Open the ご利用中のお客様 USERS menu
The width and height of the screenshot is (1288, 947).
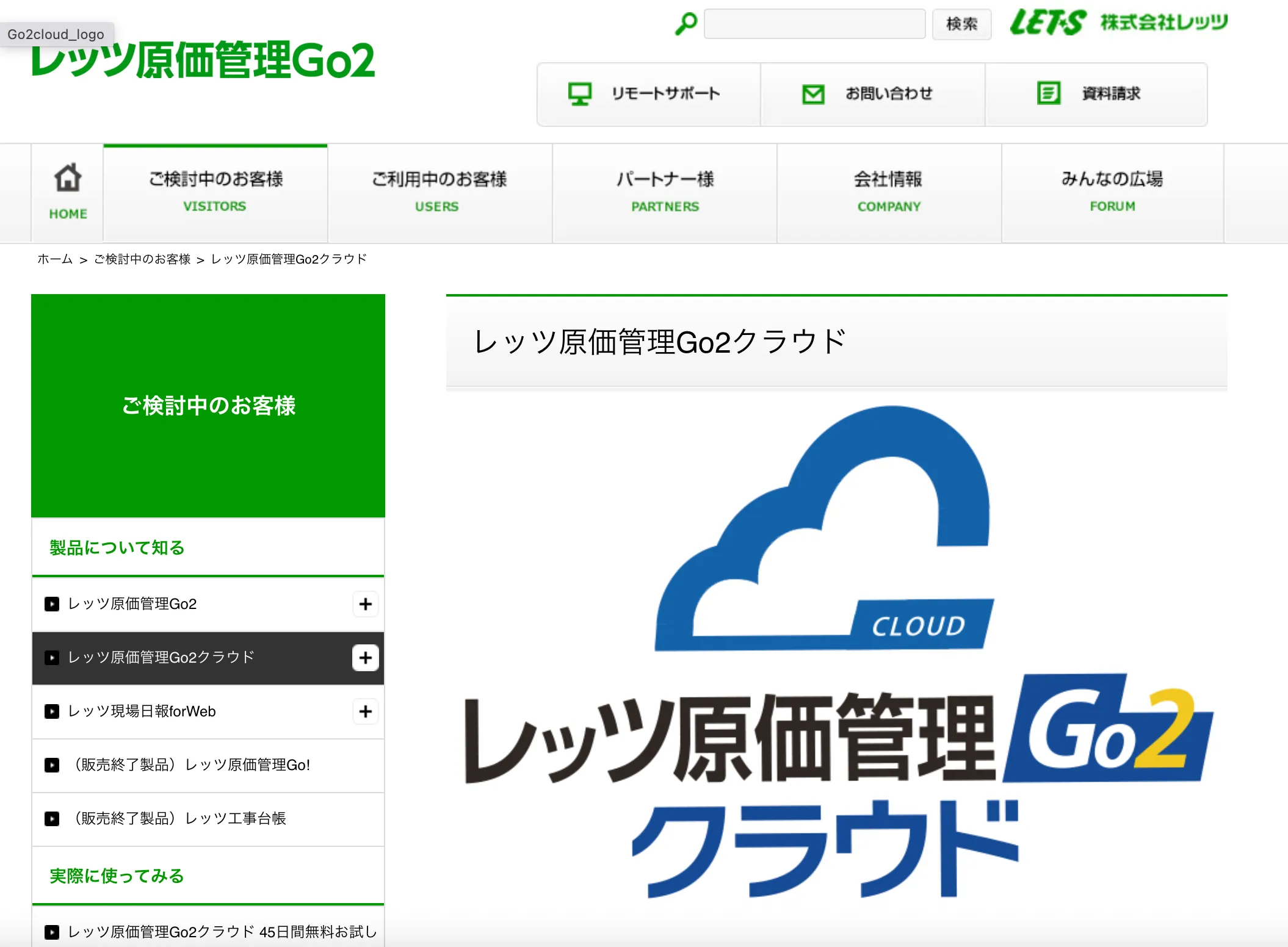(x=440, y=192)
